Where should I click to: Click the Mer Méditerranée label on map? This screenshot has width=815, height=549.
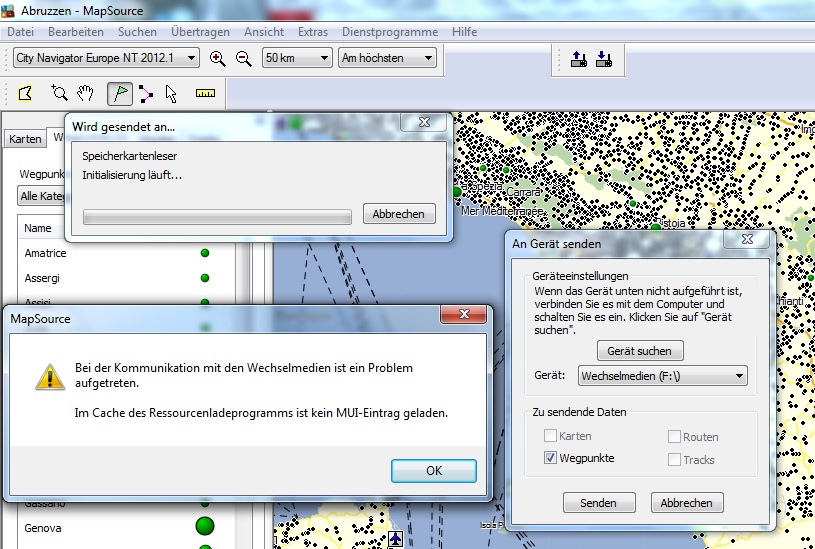(502, 211)
